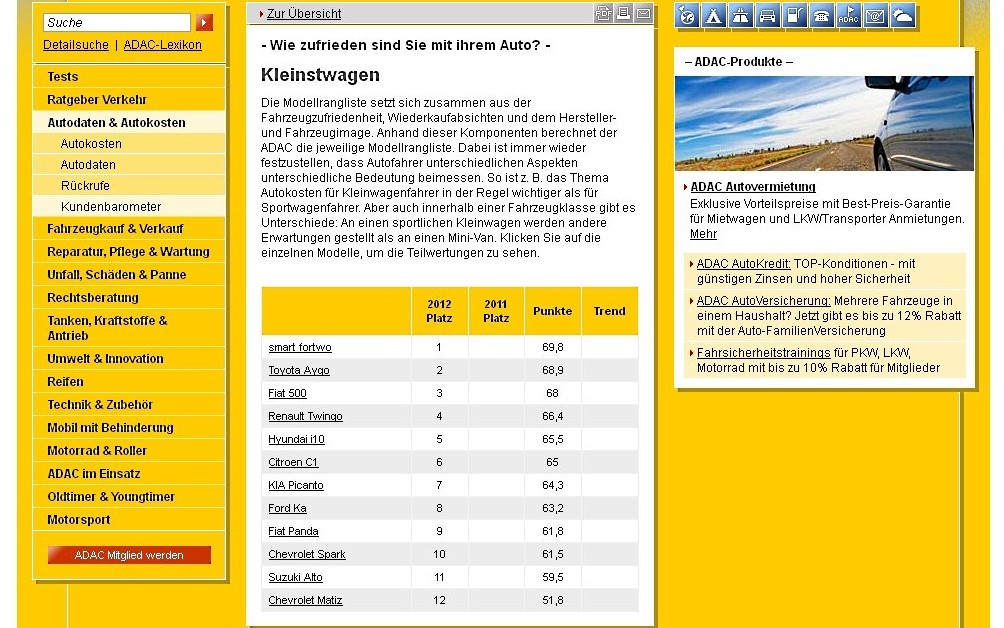Open the fuel pump icon

(795, 15)
